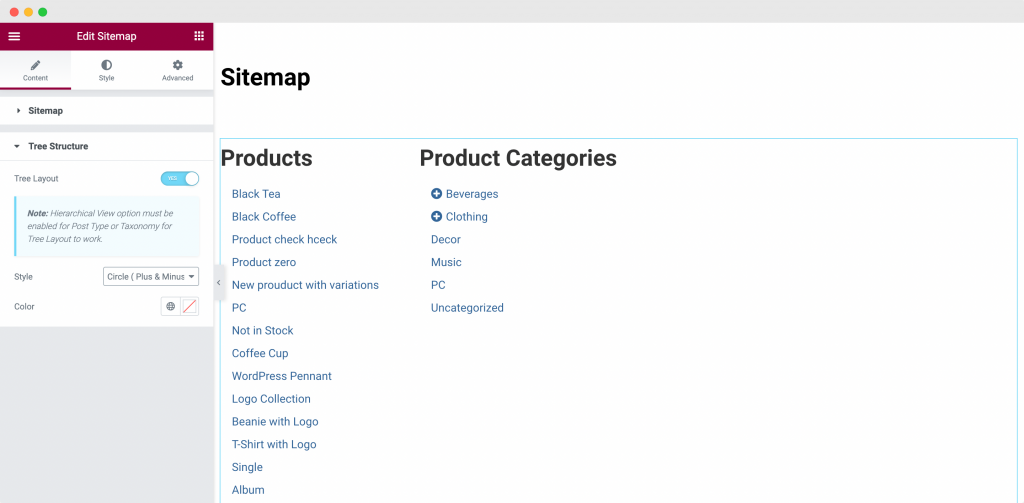Open the Coffee Cup link
Image resolution: width=1024 pixels, height=503 pixels.
(x=260, y=353)
